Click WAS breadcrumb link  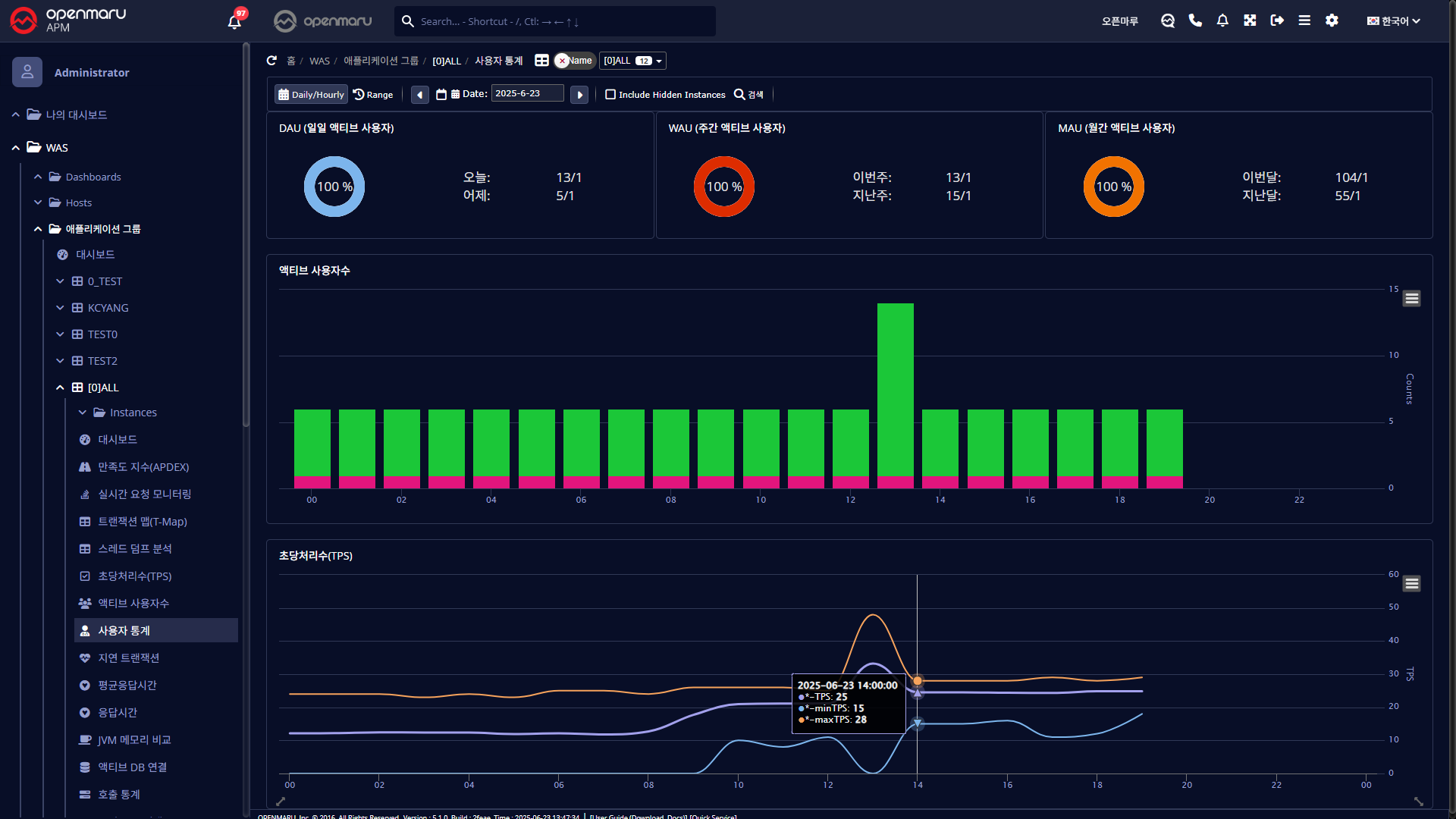pyautogui.click(x=319, y=61)
